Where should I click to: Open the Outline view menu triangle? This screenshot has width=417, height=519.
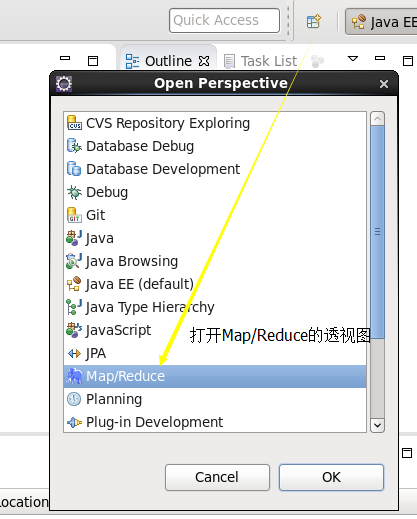point(353,59)
